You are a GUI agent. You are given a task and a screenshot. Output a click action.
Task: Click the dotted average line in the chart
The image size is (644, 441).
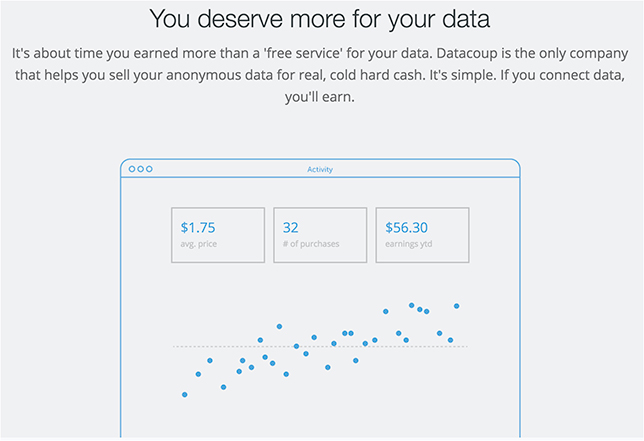[320, 347]
